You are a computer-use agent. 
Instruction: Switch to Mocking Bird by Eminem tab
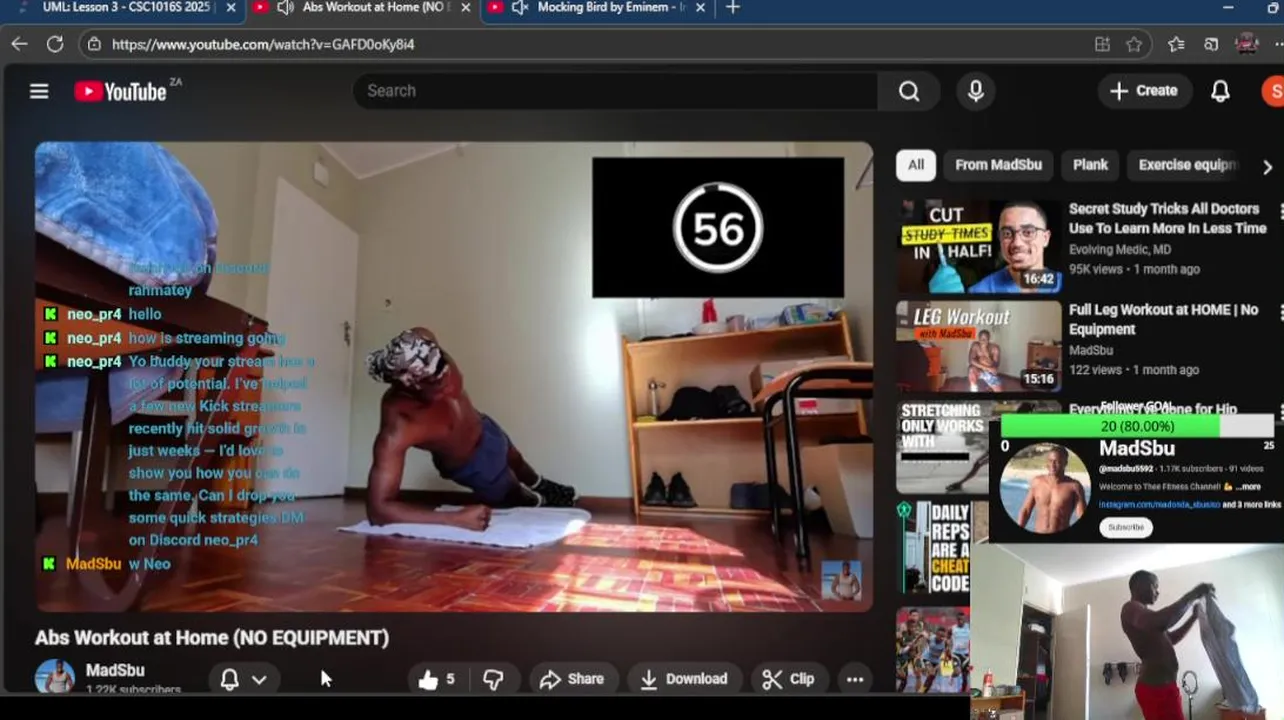coord(597,8)
